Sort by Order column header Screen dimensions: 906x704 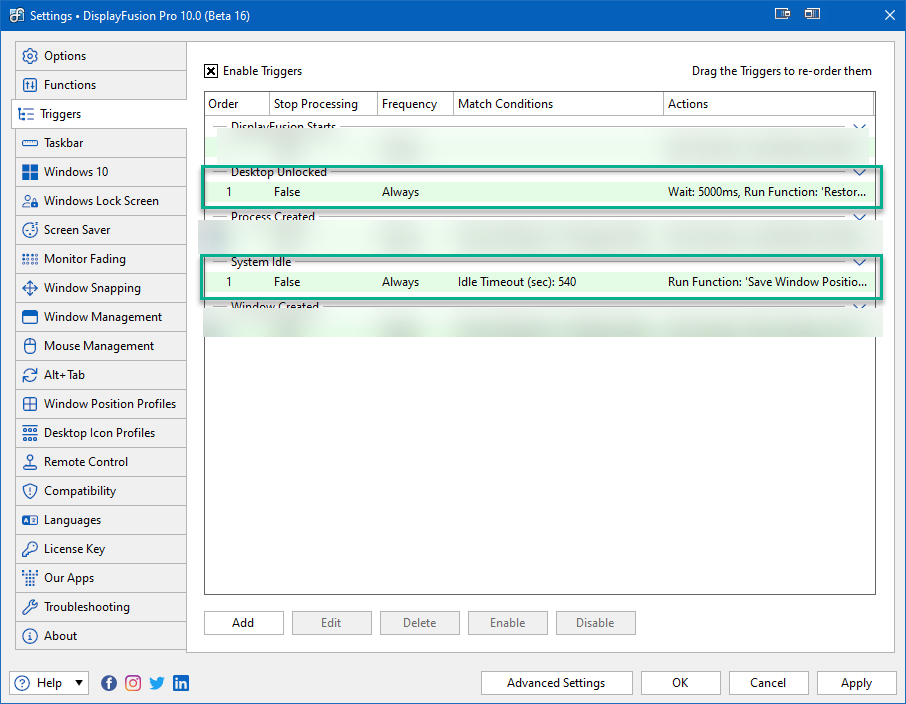tap(237, 104)
